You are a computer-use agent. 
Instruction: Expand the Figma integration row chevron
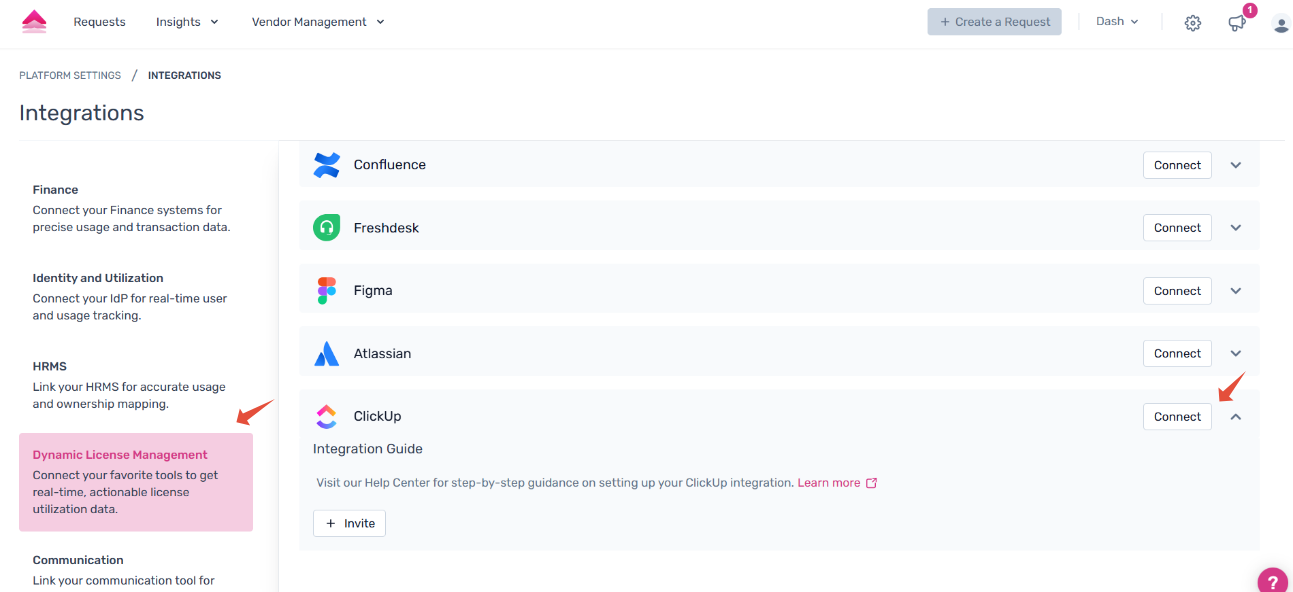tap(1236, 291)
